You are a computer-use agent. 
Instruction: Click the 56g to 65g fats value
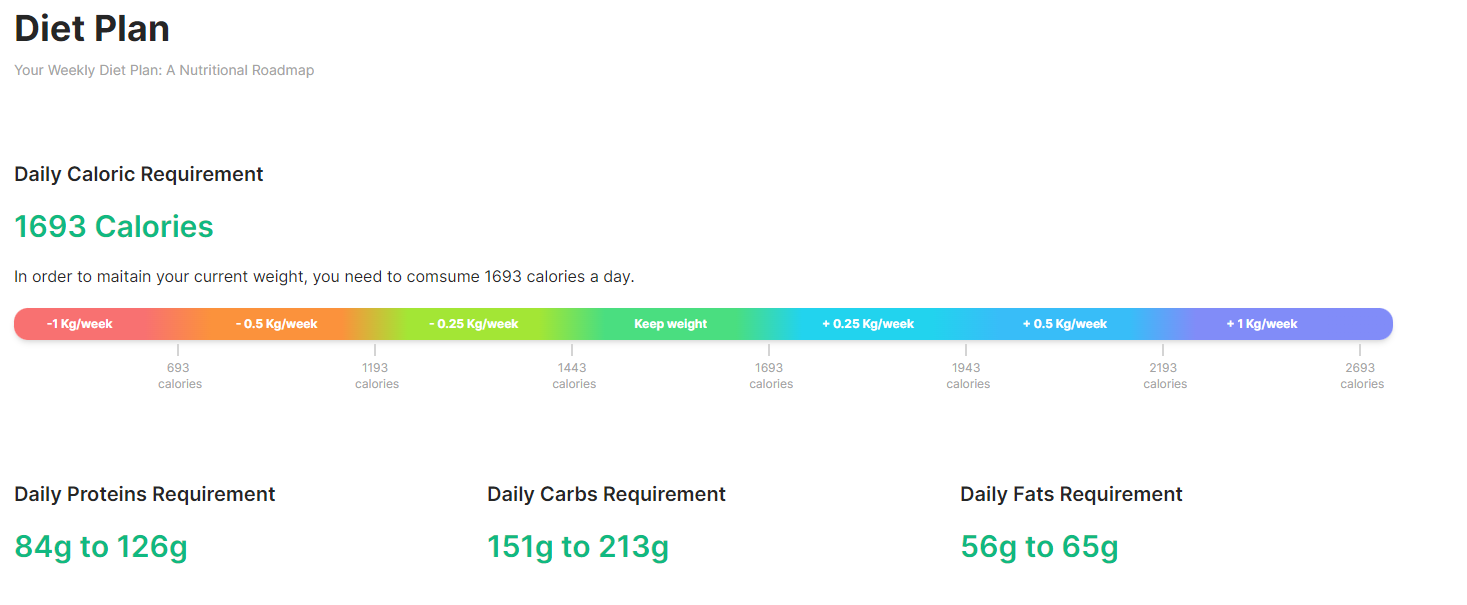click(1039, 547)
